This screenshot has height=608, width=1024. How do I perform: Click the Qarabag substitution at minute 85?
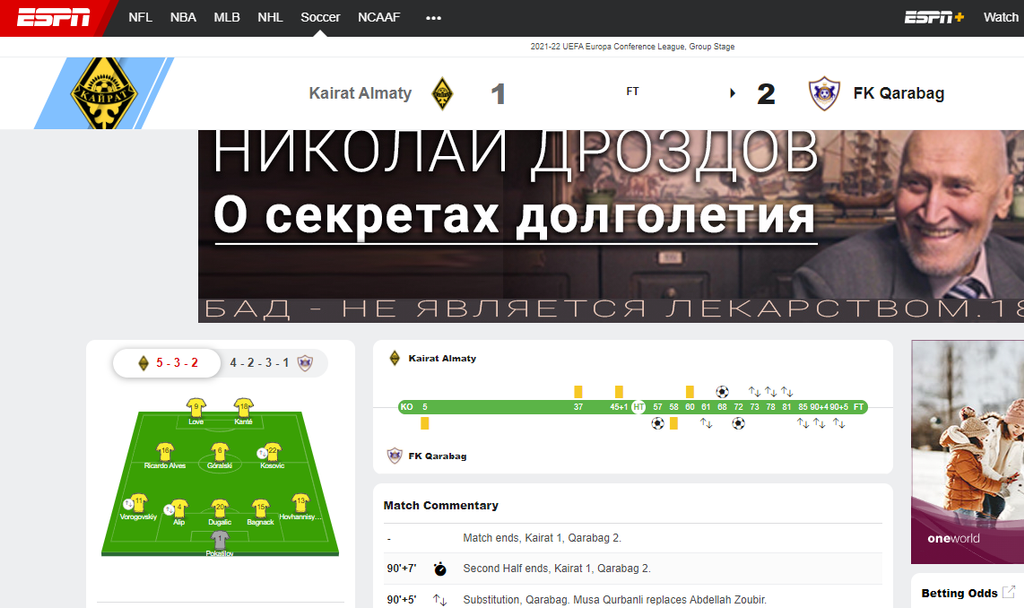click(x=803, y=423)
